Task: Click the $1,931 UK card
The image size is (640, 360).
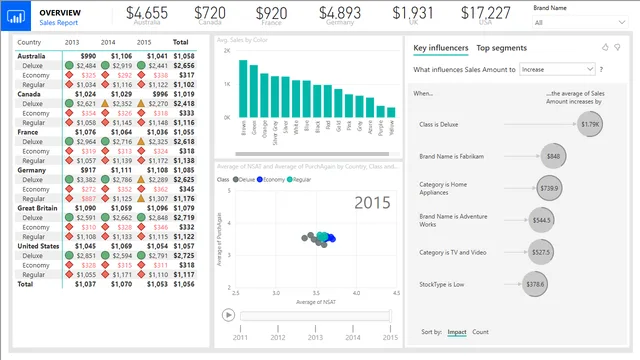Action: click(x=413, y=15)
